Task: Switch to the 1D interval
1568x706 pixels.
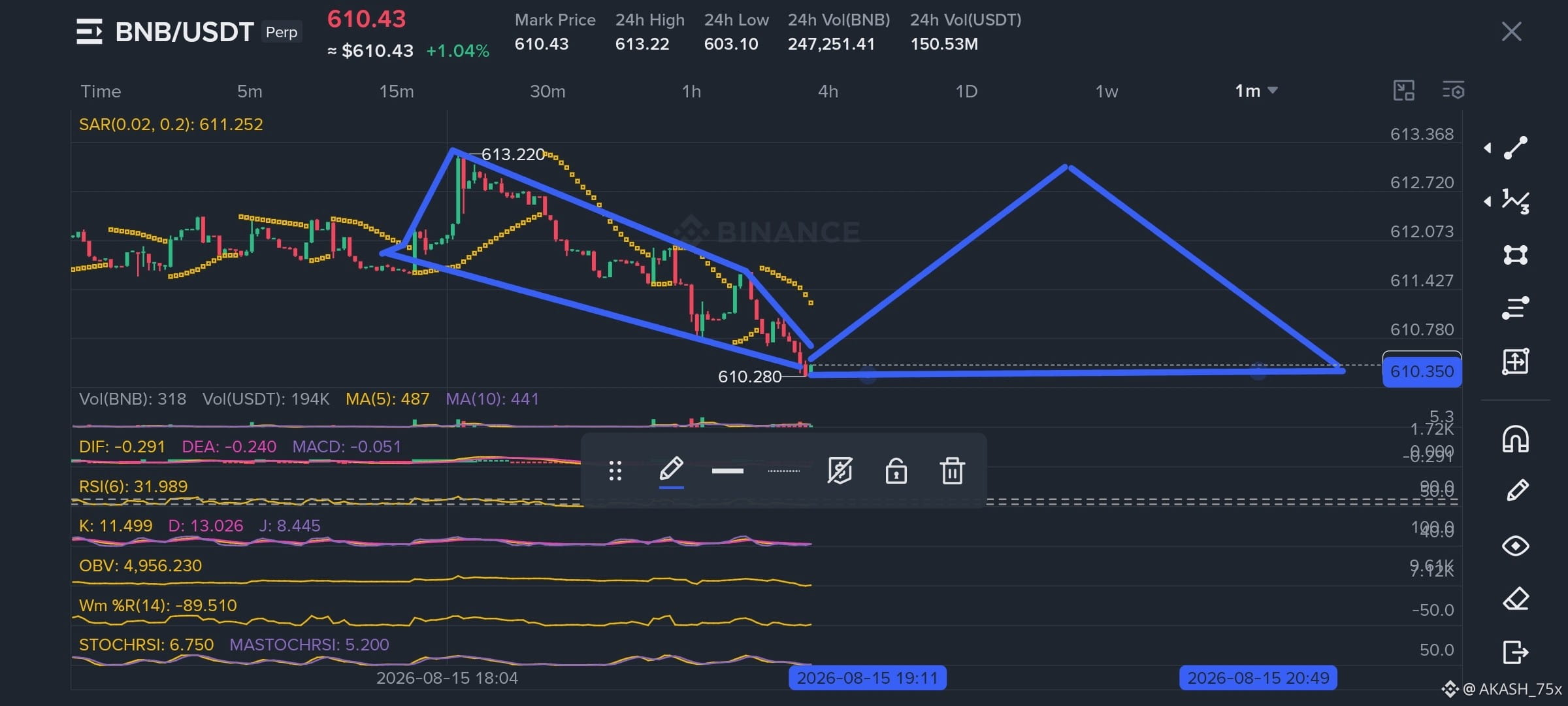Action: [966, 91]
